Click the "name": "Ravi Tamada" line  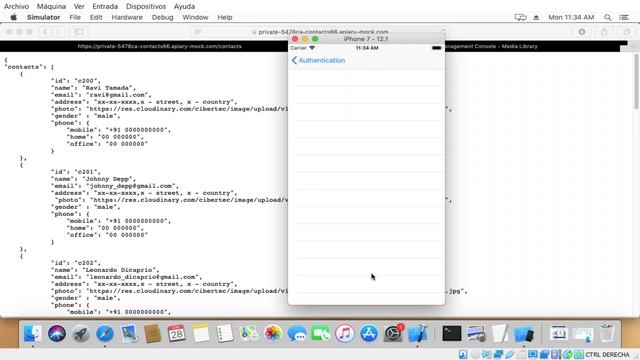(93, 88)
